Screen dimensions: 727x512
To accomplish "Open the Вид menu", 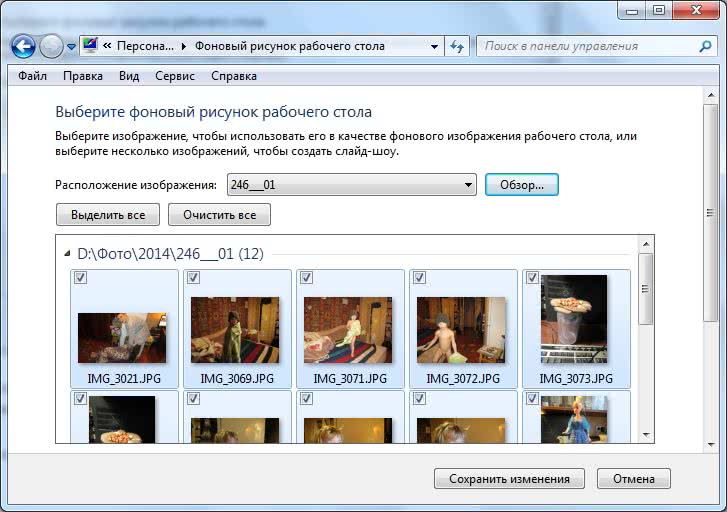I will click(x=129, y=76).
